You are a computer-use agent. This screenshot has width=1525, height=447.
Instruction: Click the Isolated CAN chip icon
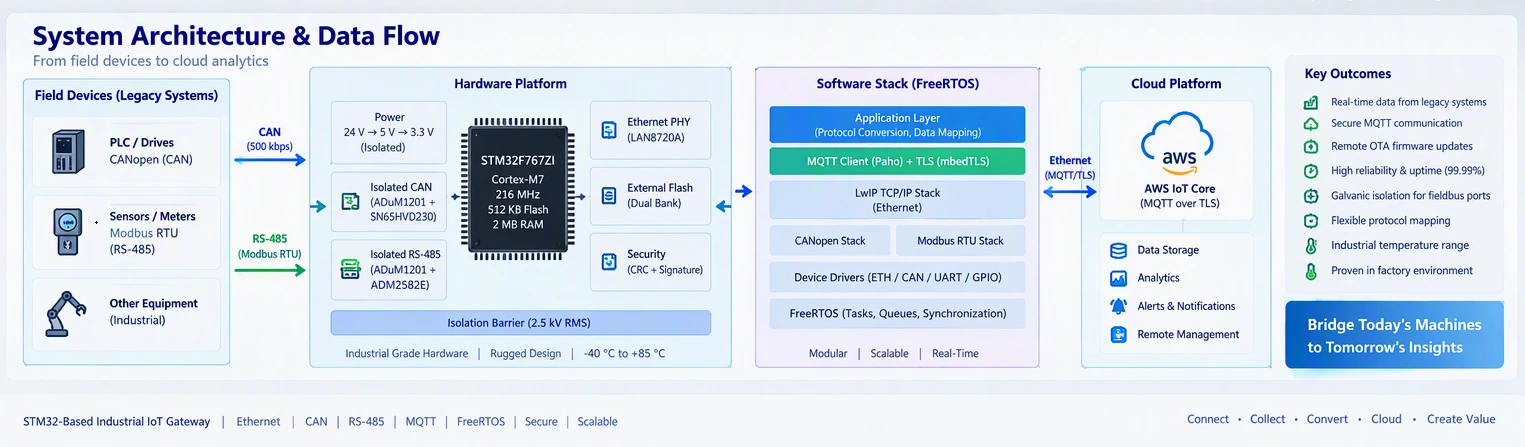(x=351, y=203)
